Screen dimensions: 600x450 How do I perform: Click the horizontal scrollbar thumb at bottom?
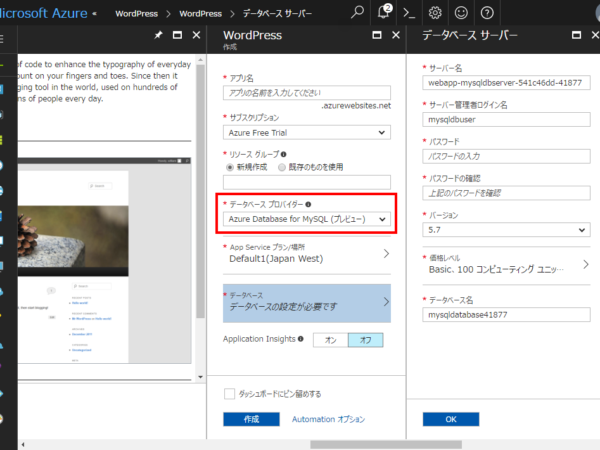tap(386, 445)
